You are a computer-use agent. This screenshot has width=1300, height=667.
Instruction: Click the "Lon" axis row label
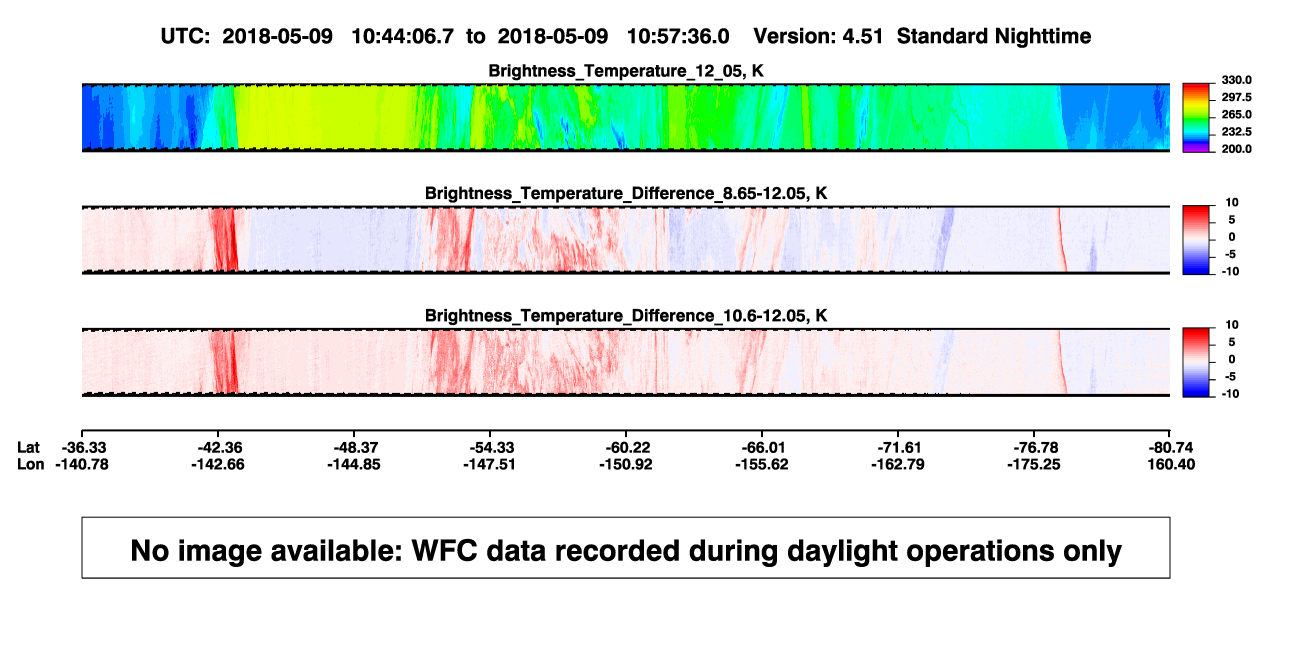click(31, 464)
